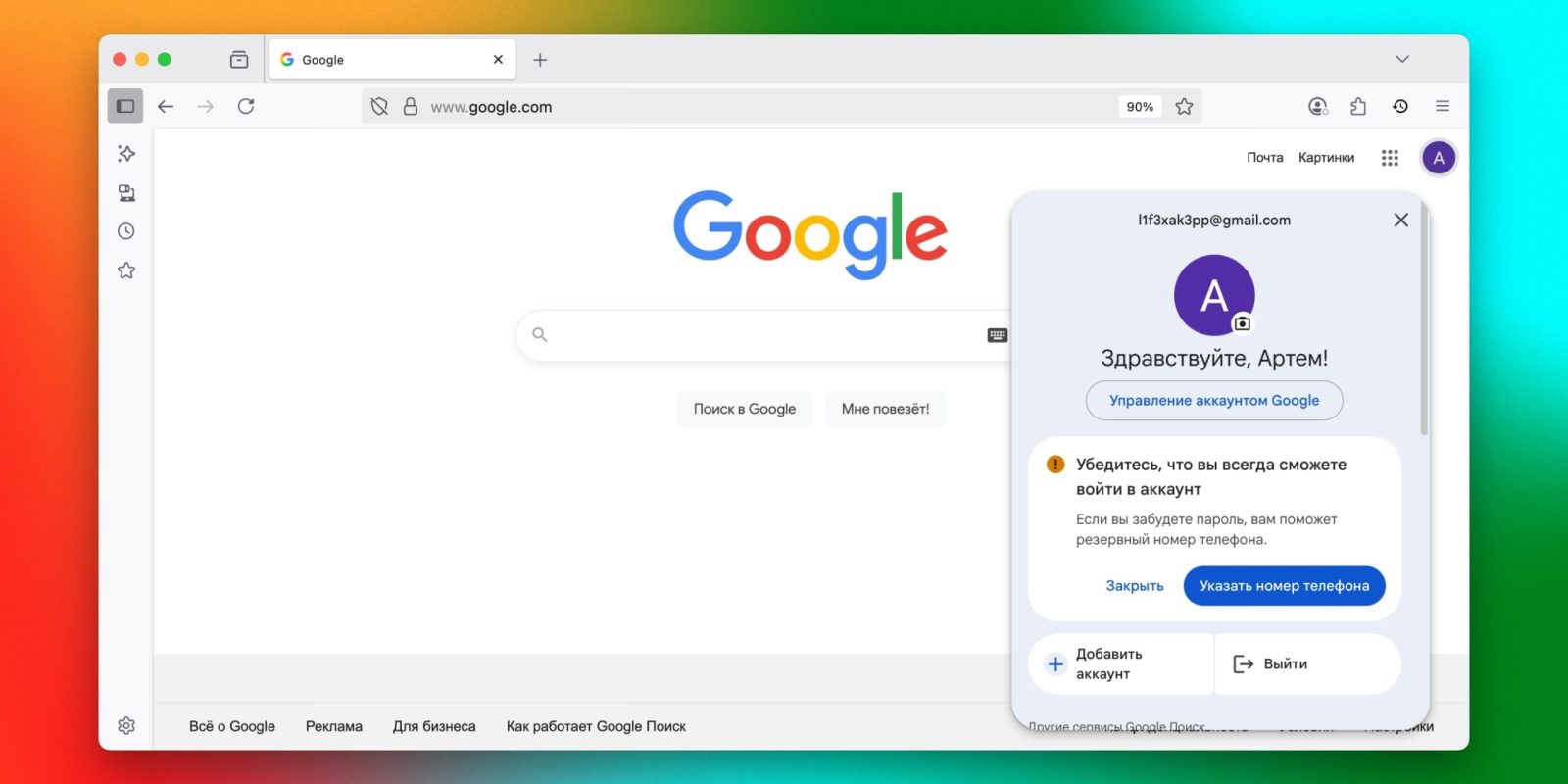The height and width of the screenshot is (784, 1568).
Task: Click the forward navigation arrow
Action: [x=206, y=106]
